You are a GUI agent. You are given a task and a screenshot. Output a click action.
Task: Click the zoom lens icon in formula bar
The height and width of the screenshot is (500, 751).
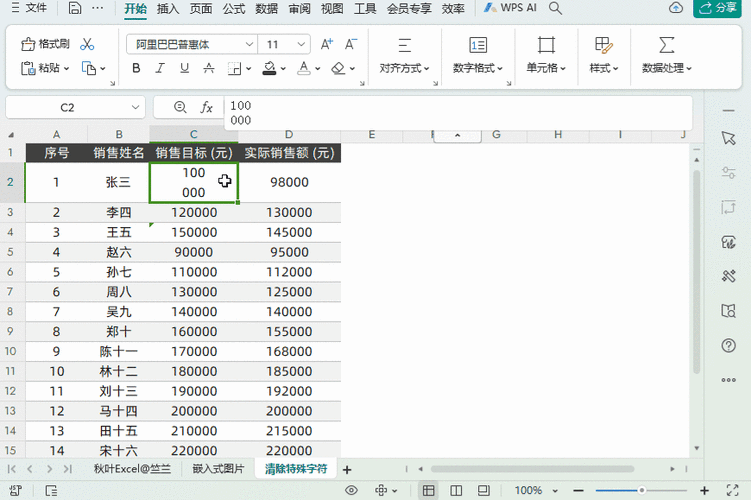tap(180, 107)
